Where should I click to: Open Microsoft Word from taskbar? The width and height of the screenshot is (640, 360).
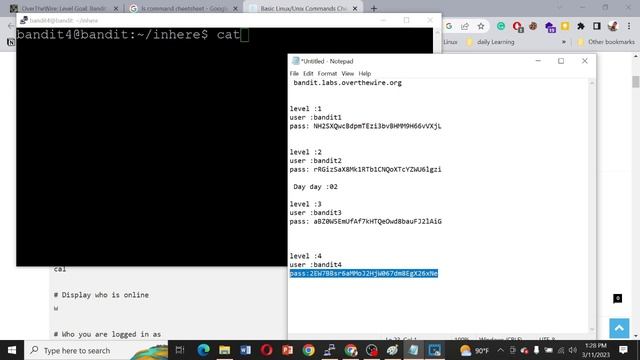click(245, 350)
